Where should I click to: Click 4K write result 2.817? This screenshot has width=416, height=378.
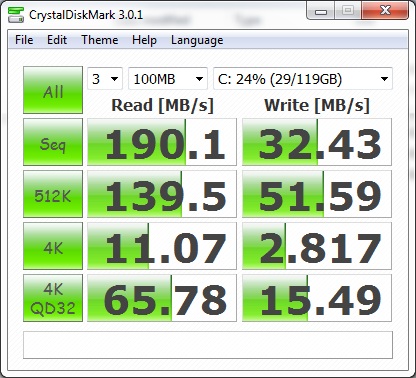tap(317, 246)
